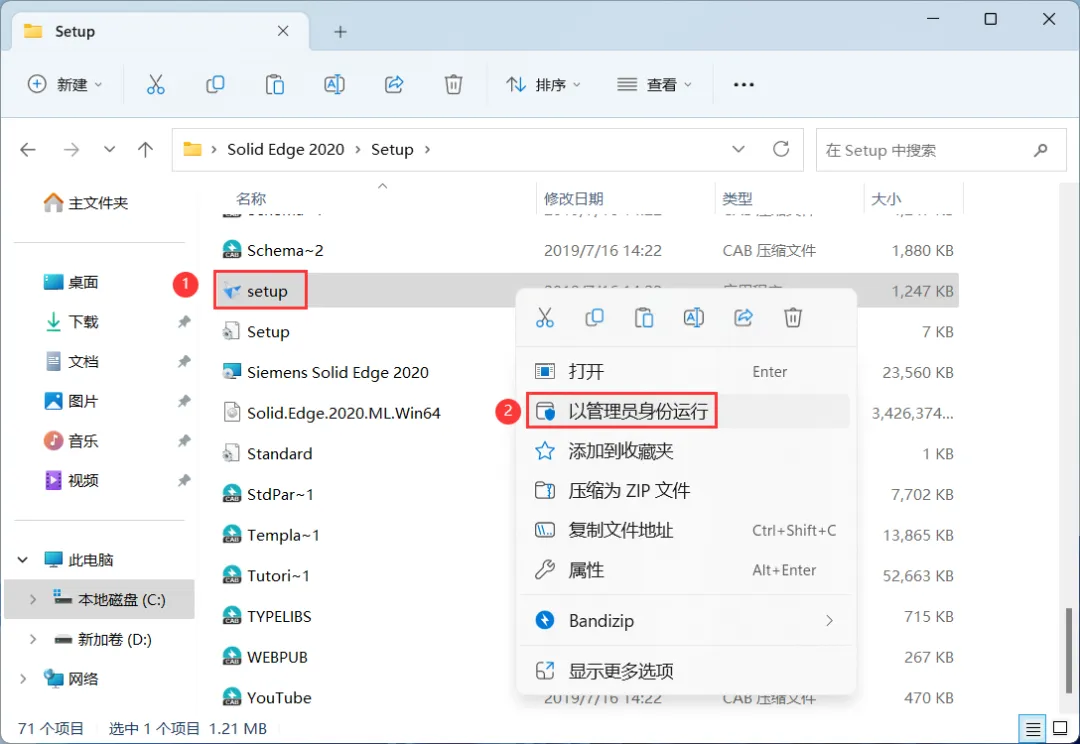
Task: Open 图片 in the sidebar
Action: 72,402
